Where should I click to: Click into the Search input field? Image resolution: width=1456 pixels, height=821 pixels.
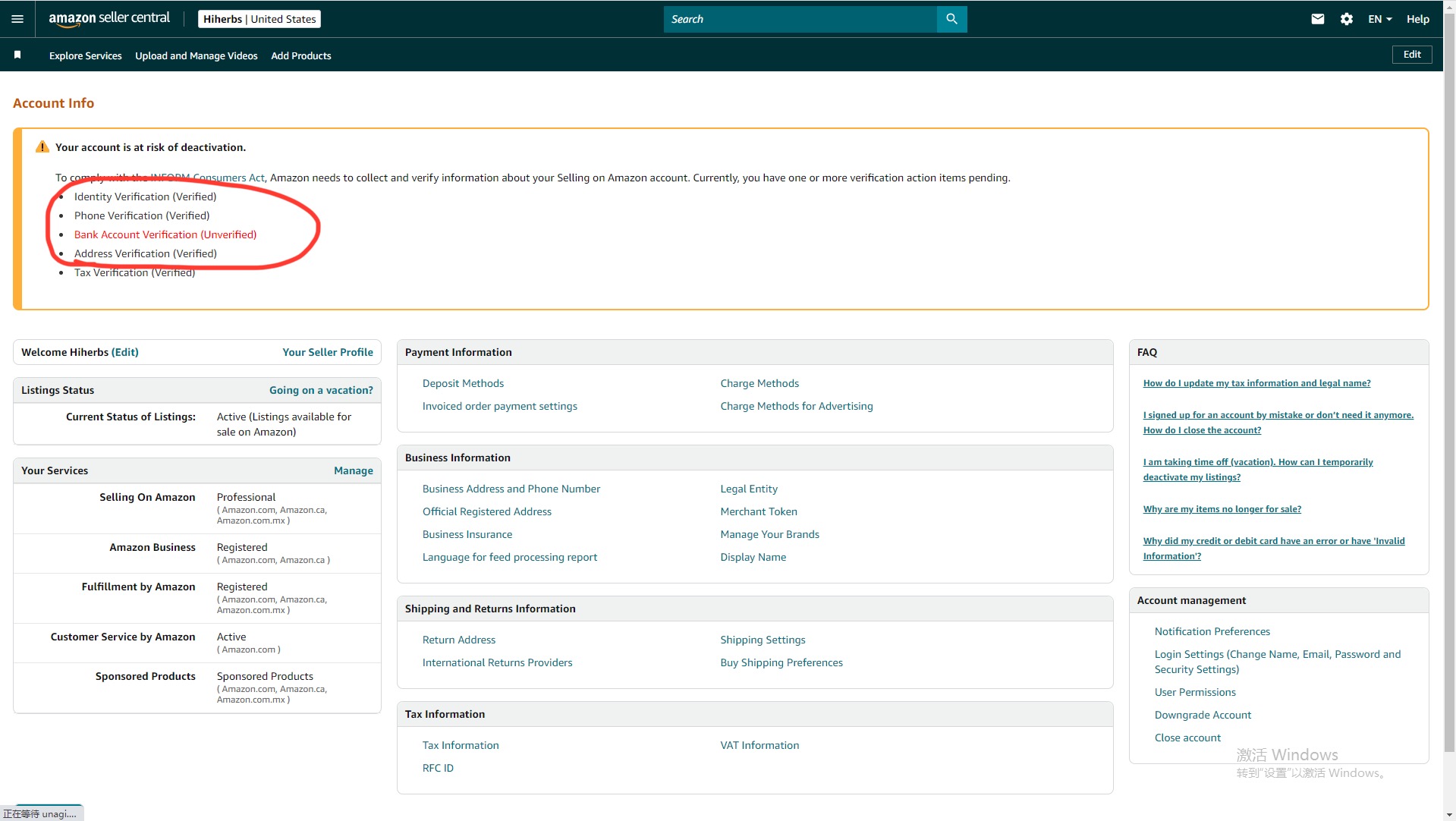click(800, 19)
